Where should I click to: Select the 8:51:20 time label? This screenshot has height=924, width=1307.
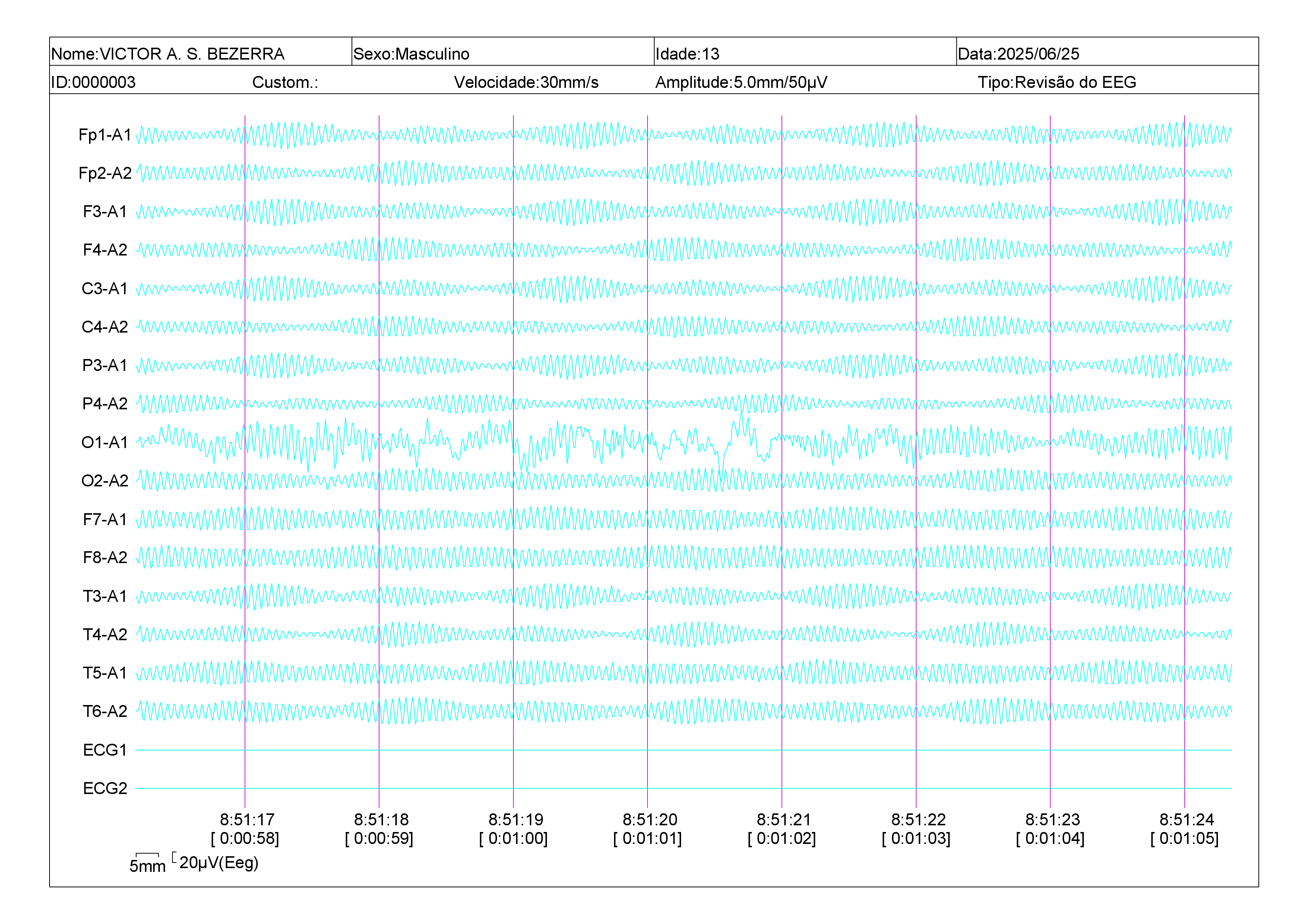click(x=650, y=820)
